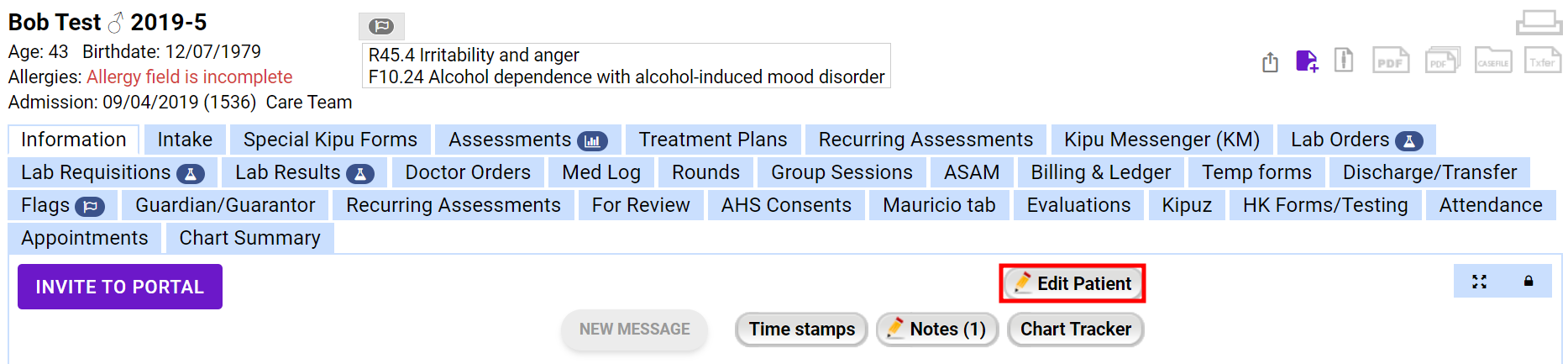This screenshot has height=364, width=1568.
Task: Click the share/export icon
Action: click(1270, 62)
